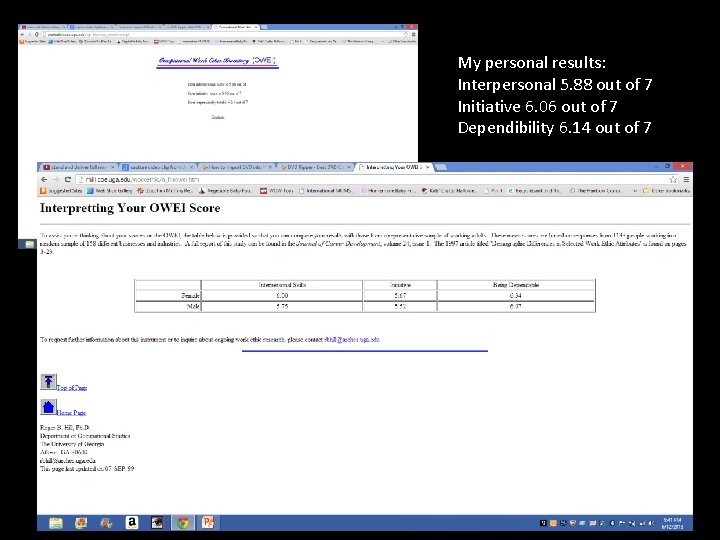The width and height of the screenshot is (720, 540).
Task: Follow the 'Home Page' text link
Action: point(71,413)
